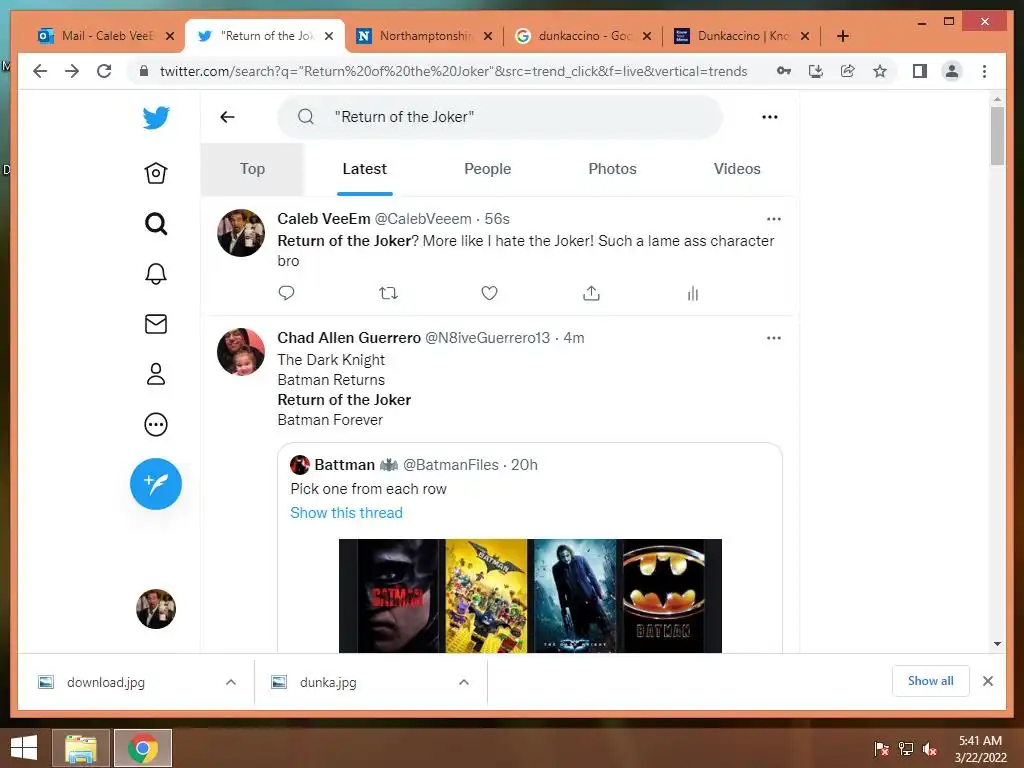The image size is (1024, 768).
Task: Open Caleb VeeEm's profile picture
Action: coord(240,232)
